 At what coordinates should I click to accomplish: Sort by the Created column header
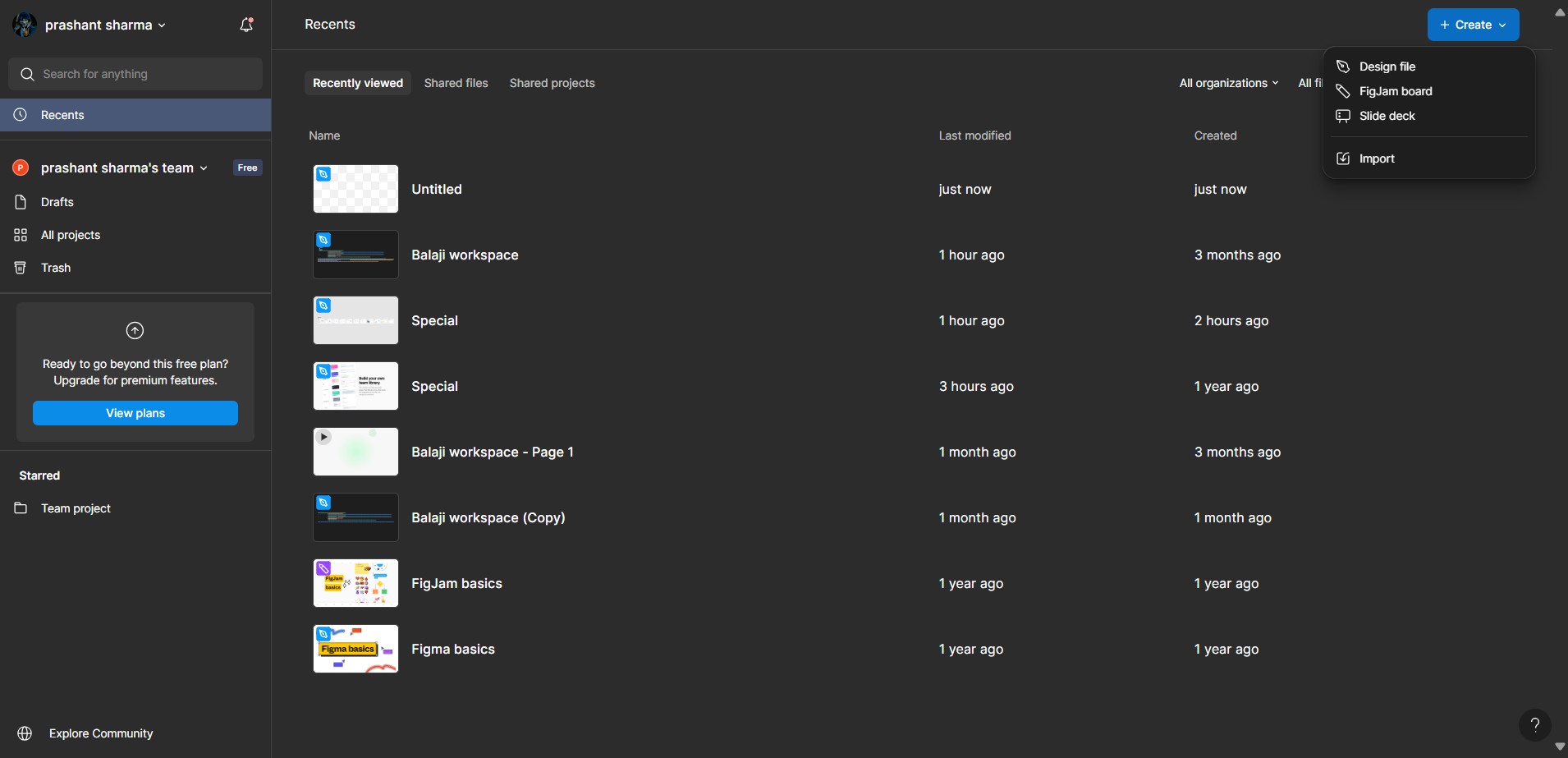1215,136
